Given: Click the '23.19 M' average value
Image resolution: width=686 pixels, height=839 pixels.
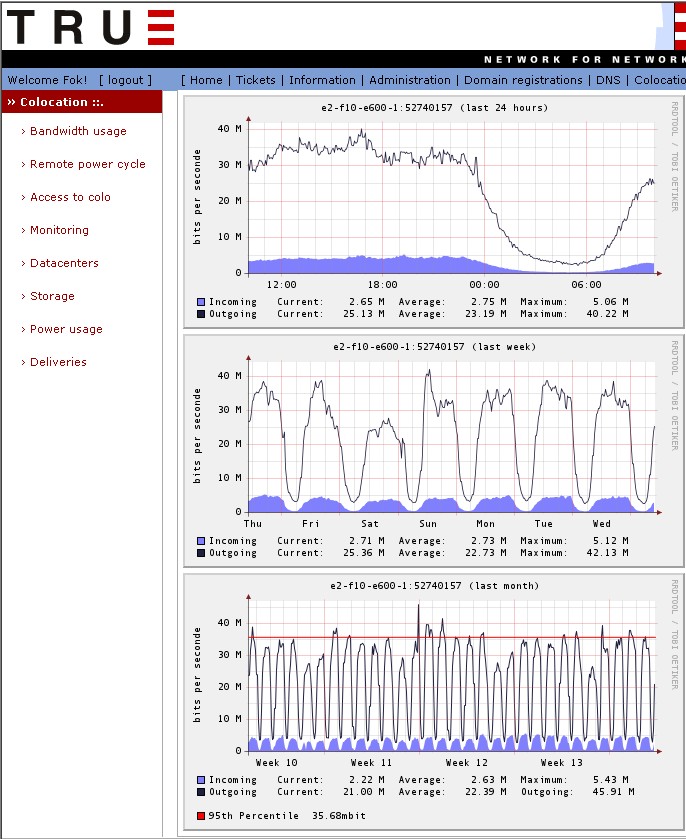Looking at the screenshot, I should pos(486,314).
